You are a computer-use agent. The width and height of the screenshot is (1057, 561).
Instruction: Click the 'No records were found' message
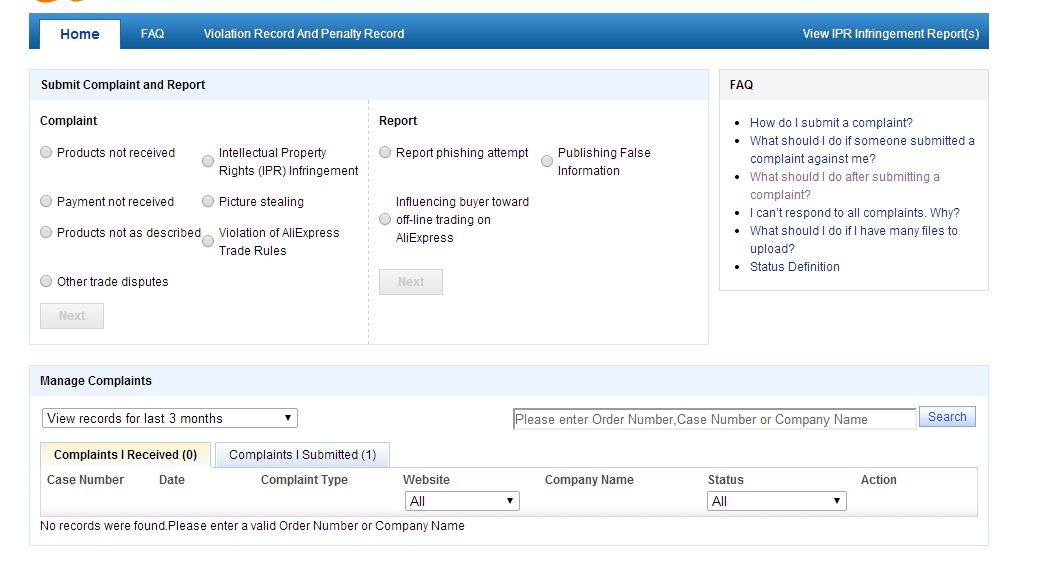(252, 525)
